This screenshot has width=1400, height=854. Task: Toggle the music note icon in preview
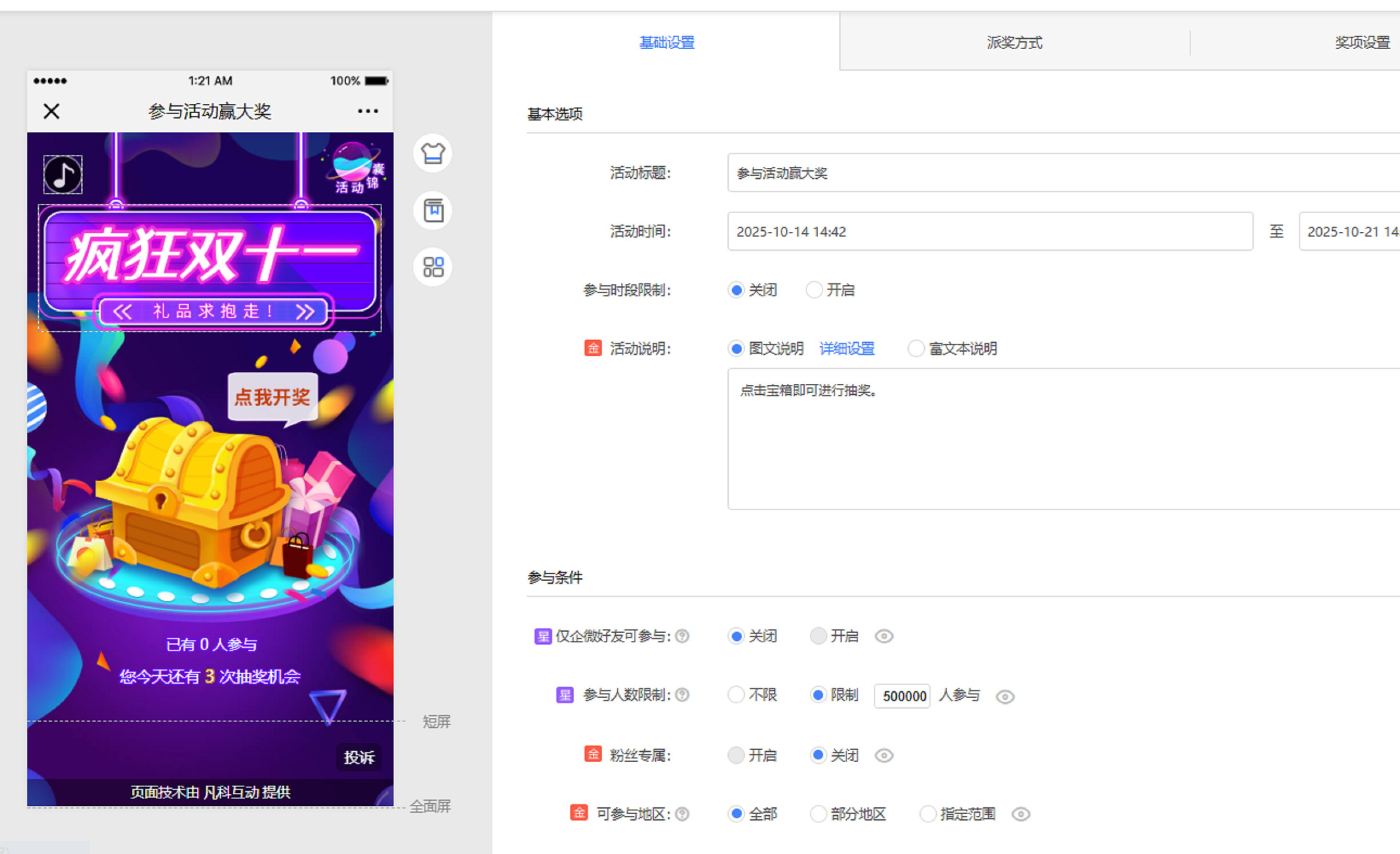tap(63, 174)
